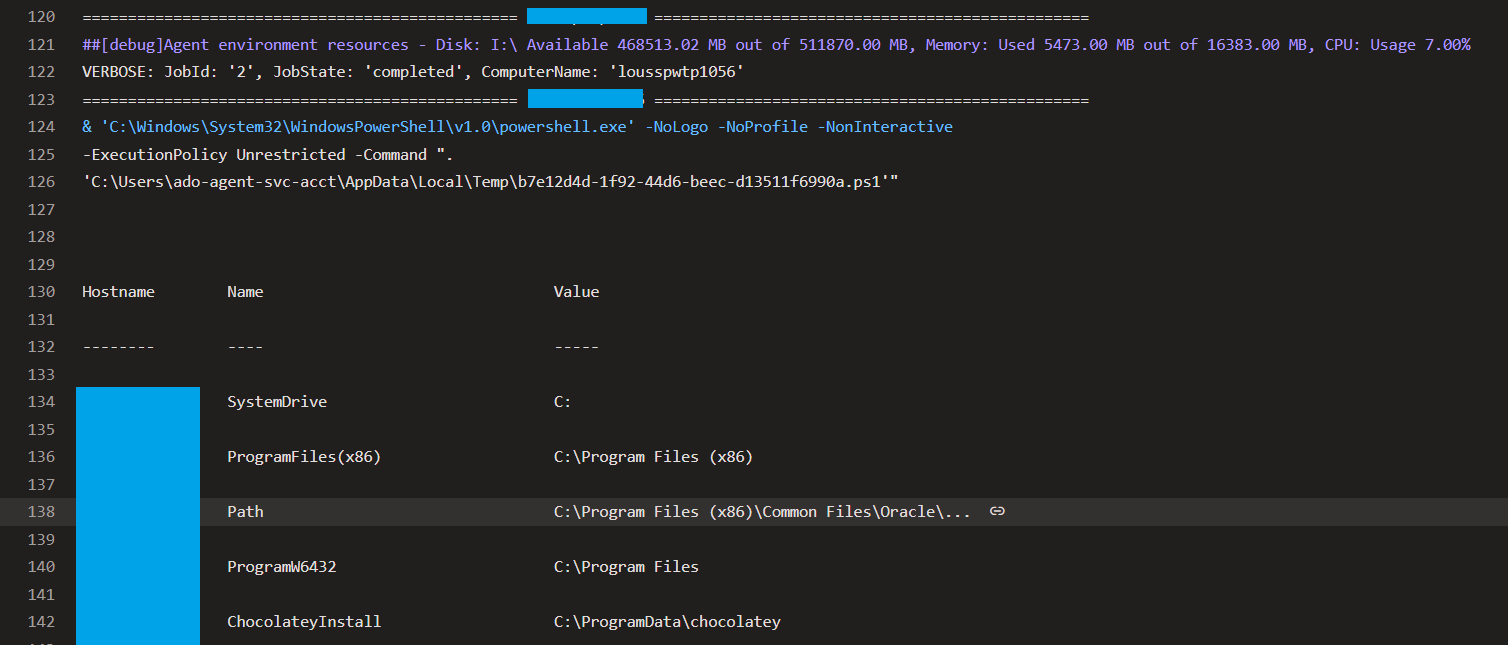Click line number 120
The width and height of the screenshot is (1508, 645).
click(x=40, y=16)
